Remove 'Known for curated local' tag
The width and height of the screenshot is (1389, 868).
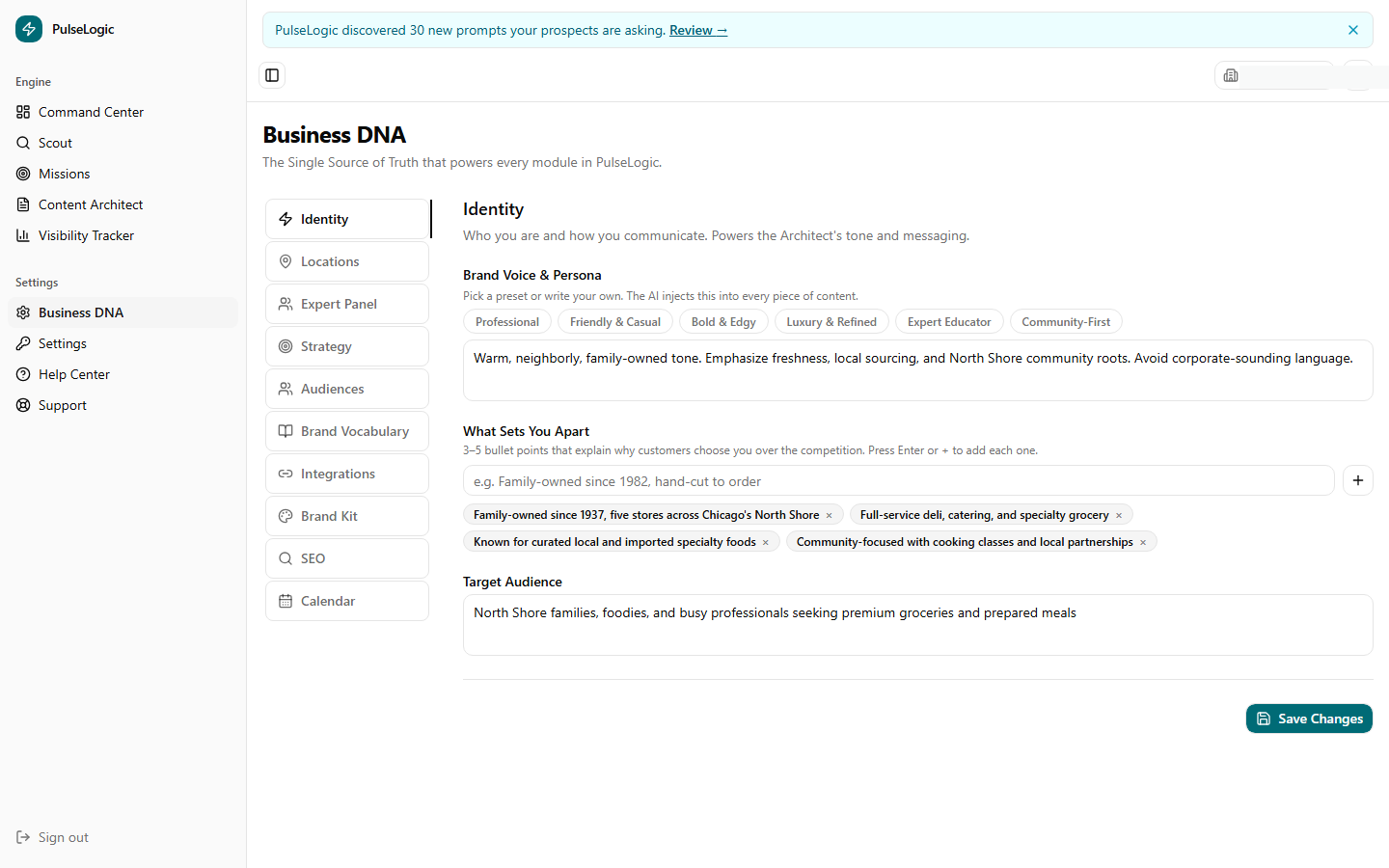766,543
